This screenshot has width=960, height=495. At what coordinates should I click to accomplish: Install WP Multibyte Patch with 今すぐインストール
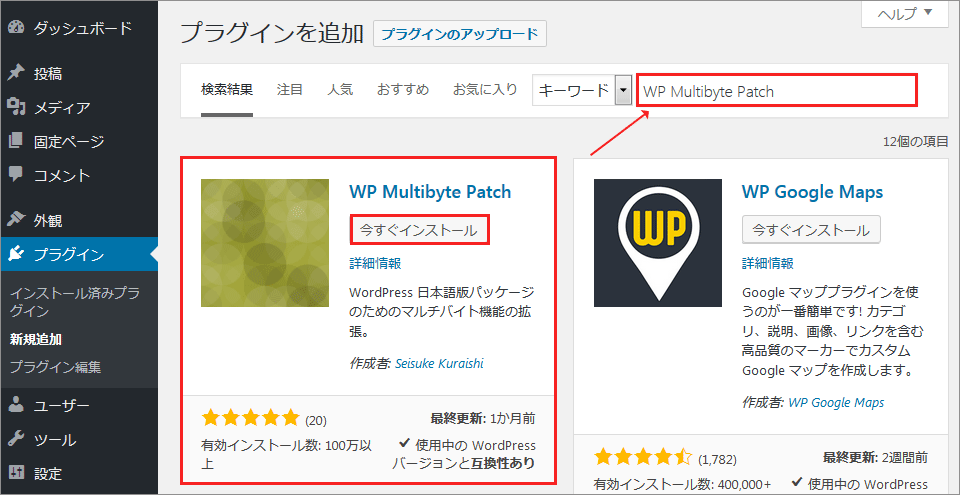[x=419, y=229]
